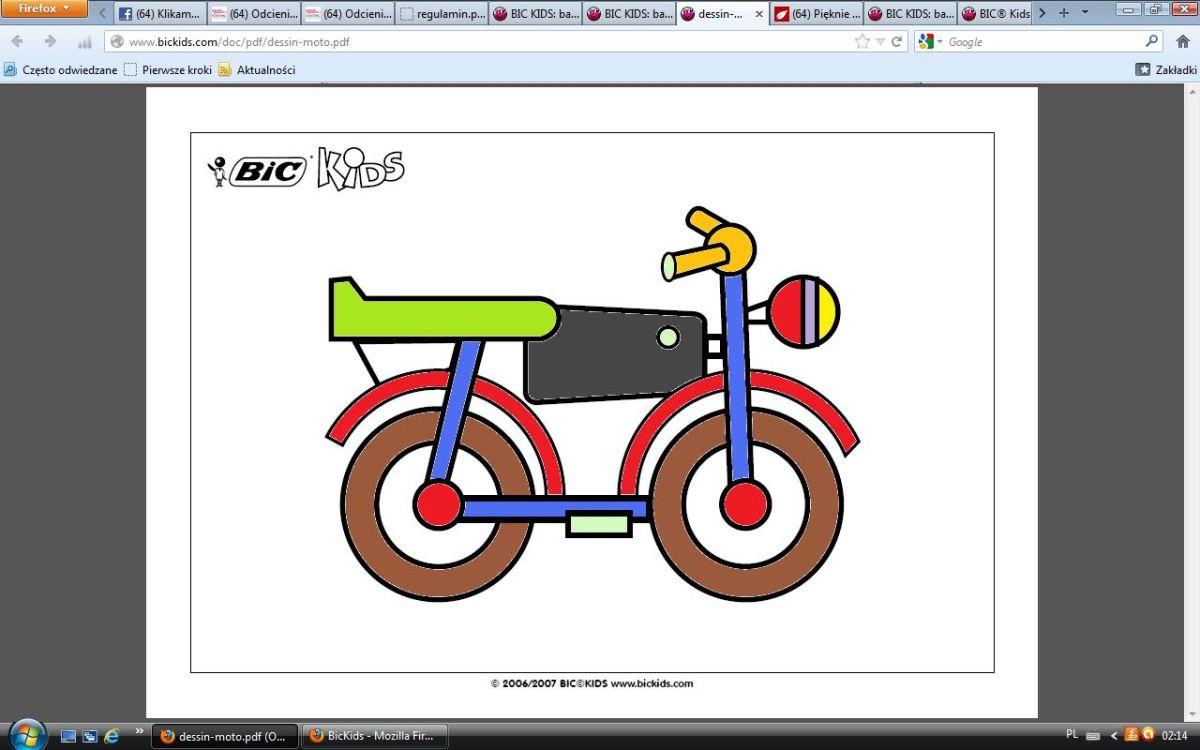The image size is (1200, 750).
Task: Open the Google search engine selector
Action: tap(930, 42)
